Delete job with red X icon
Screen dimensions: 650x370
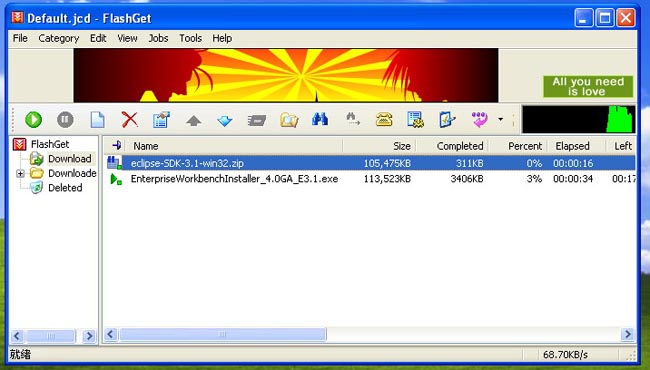129,120
